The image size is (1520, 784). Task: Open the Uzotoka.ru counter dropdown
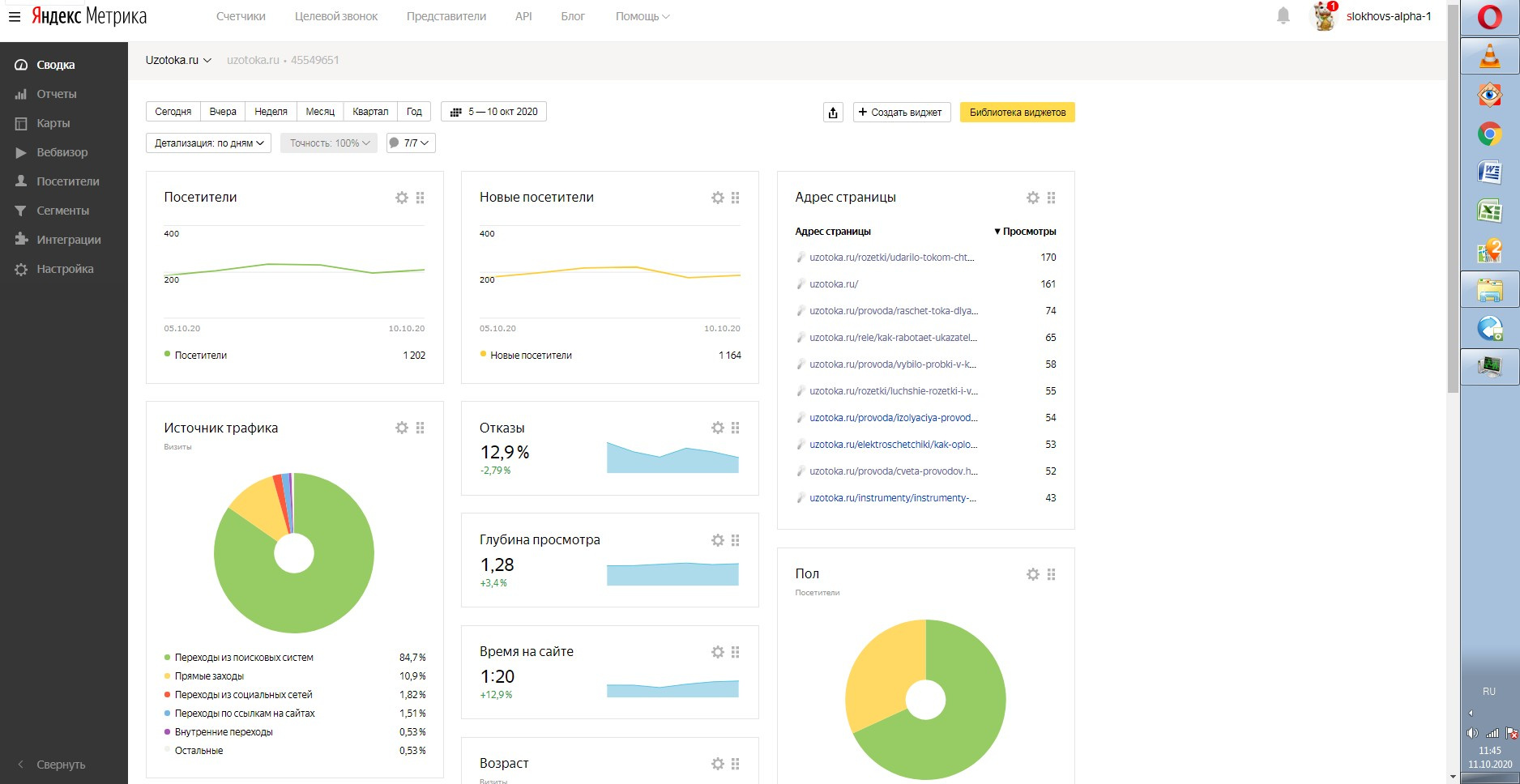click(178, 60)
